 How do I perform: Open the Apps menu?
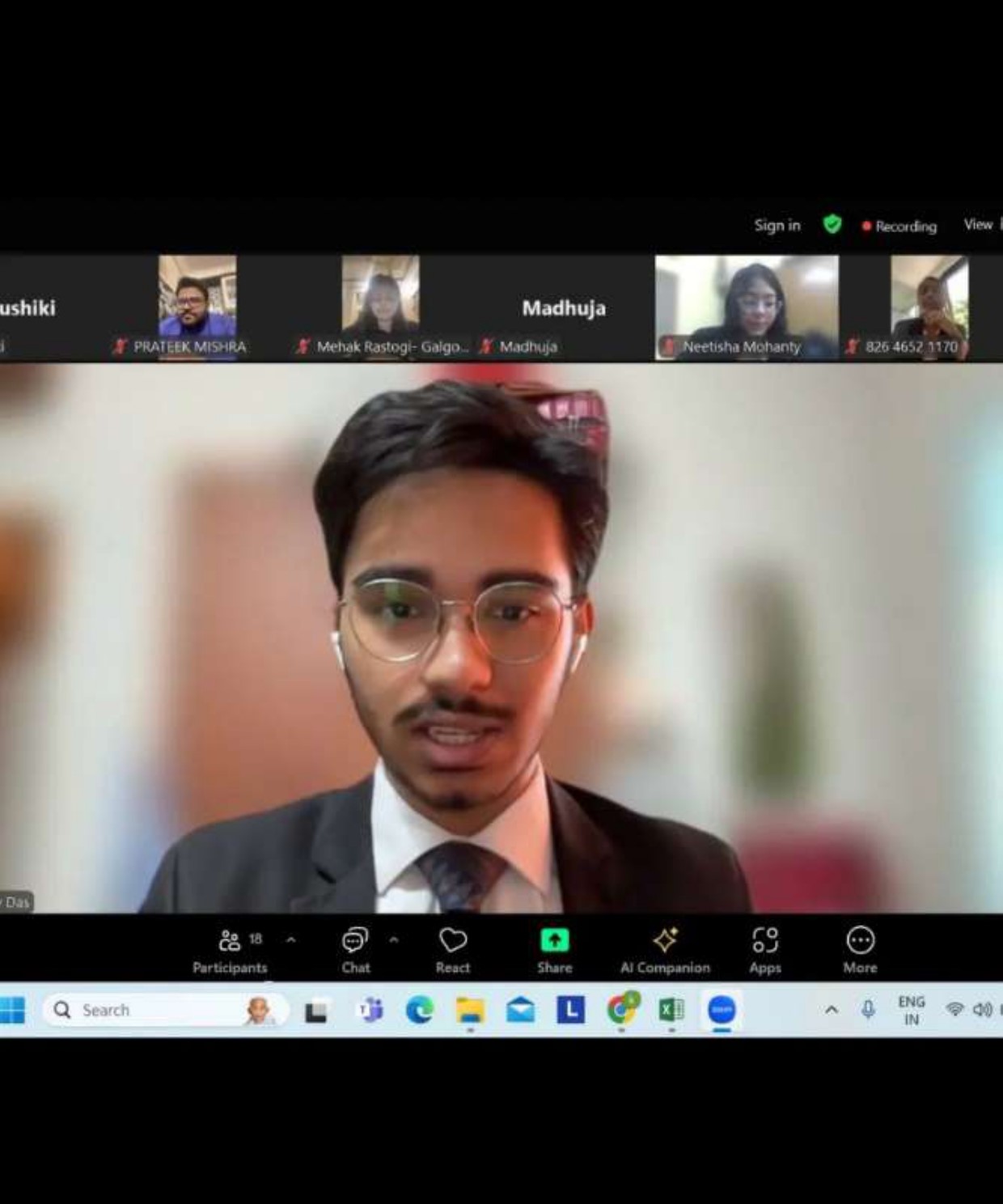coord(764,951)
